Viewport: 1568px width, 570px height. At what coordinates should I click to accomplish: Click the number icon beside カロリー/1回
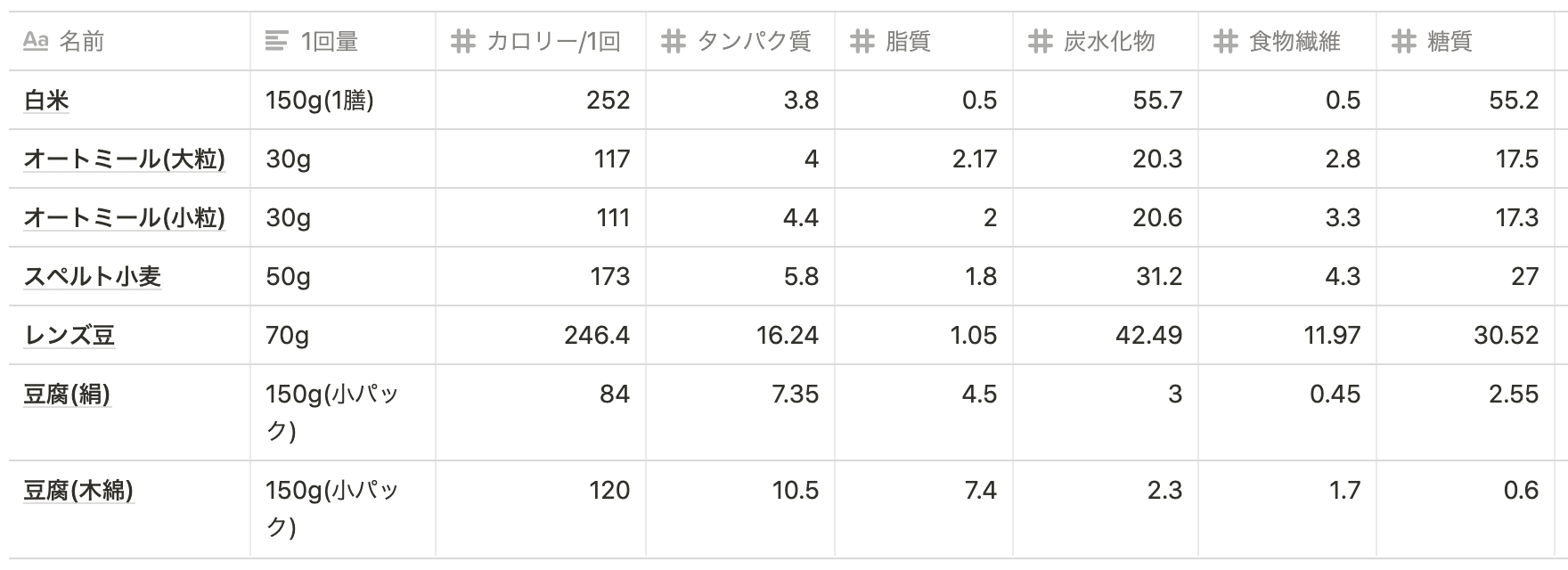coord(462,41)
